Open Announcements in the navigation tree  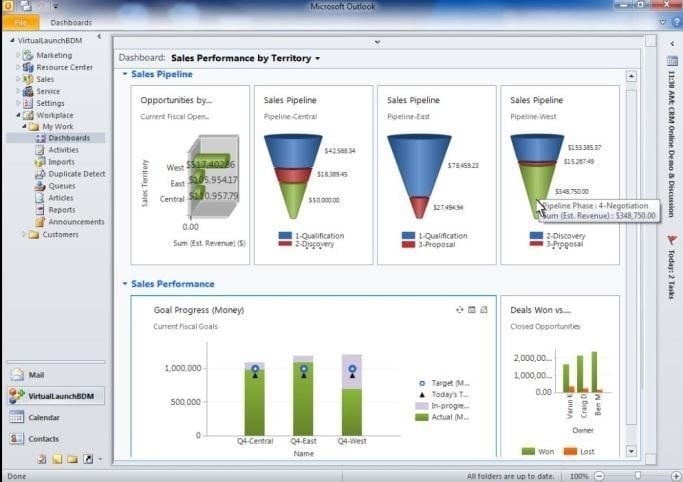[75, 222]
